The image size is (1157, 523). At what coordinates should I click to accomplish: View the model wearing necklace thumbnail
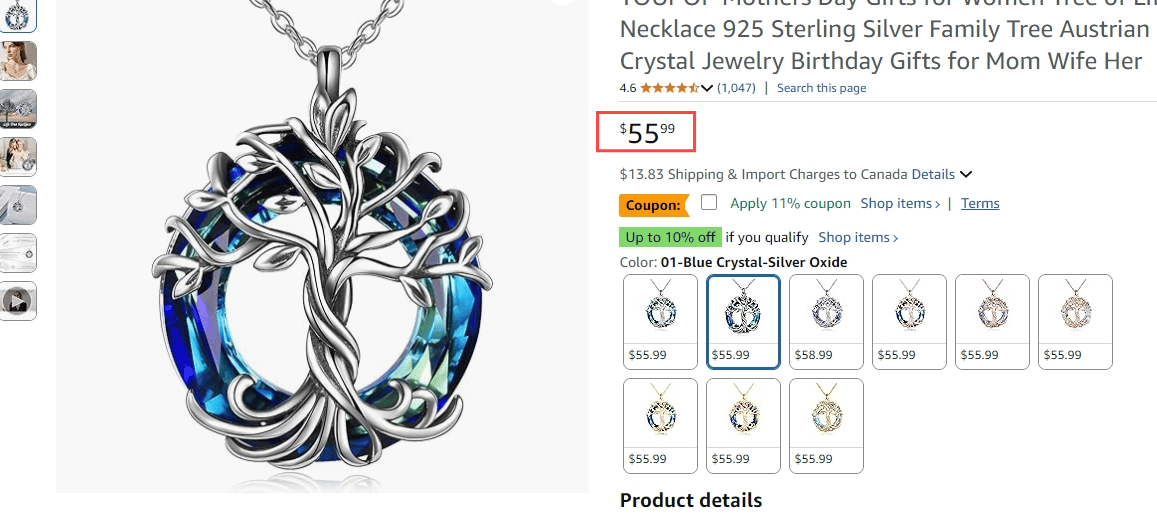pyautogui.click(x=19, y=61)
